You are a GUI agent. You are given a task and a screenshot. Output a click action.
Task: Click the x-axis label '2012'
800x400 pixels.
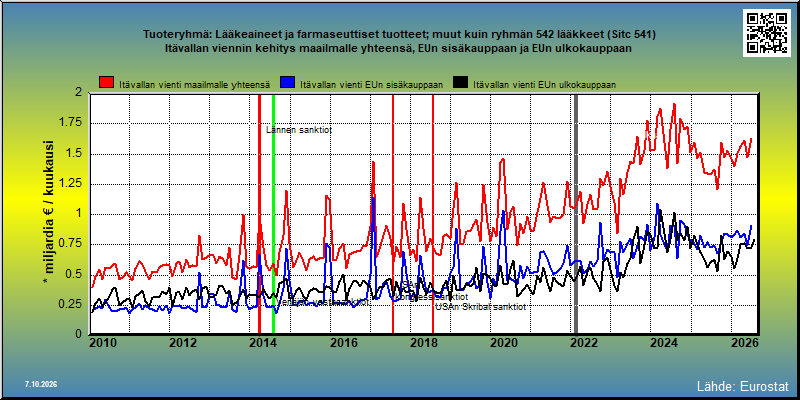[183, 343]
